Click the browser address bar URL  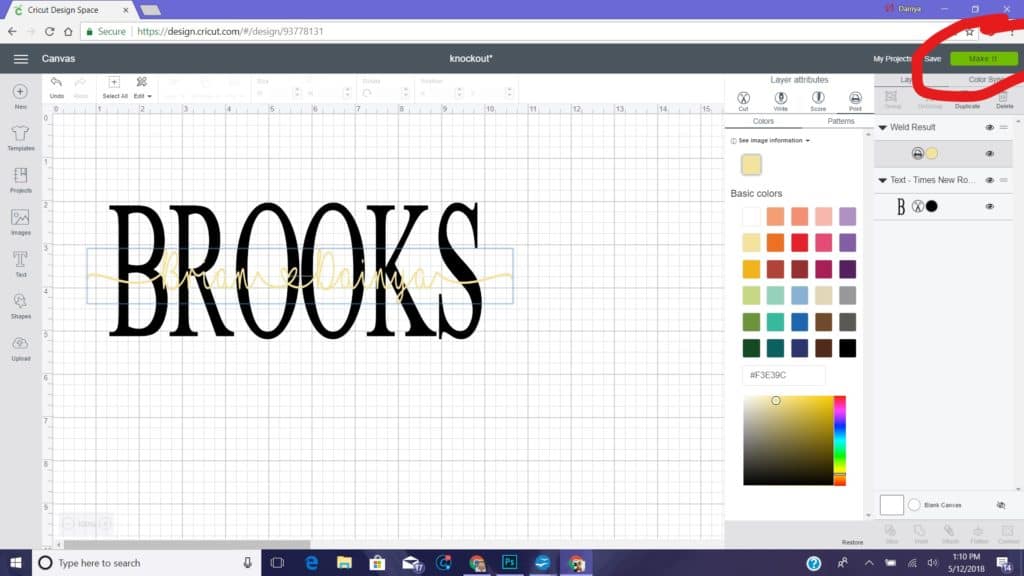coord(230,31)
